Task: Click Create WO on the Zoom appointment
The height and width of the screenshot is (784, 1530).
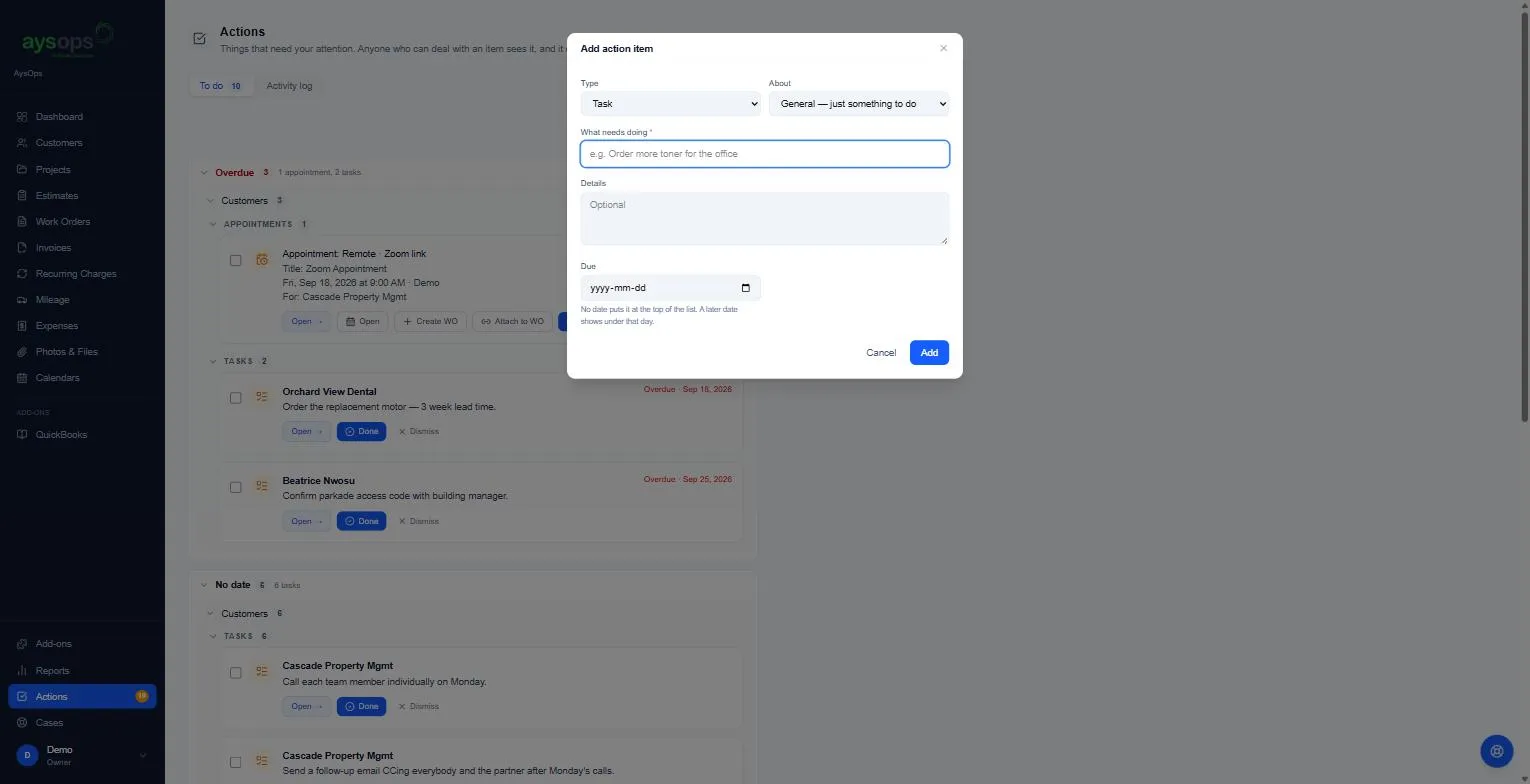Action: coord(430,322)
